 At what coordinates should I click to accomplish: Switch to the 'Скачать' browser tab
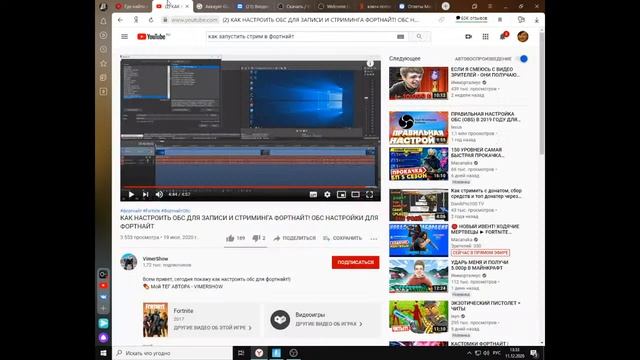click(294, 6)
